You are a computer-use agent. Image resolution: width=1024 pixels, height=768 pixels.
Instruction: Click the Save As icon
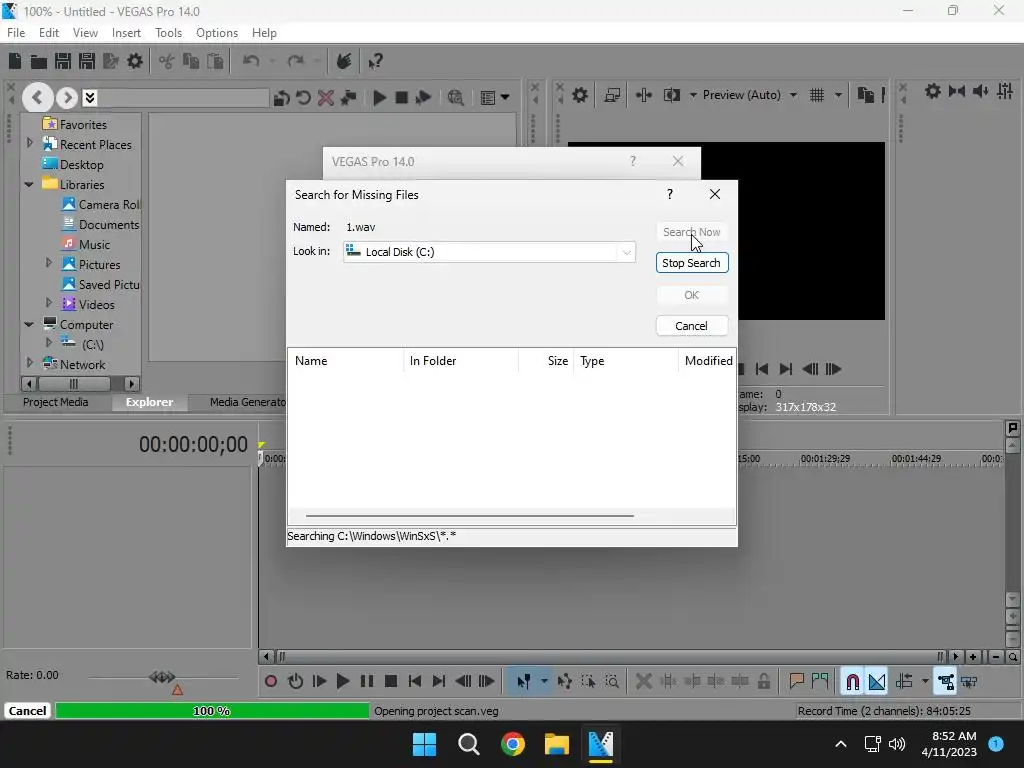(87, 61)
